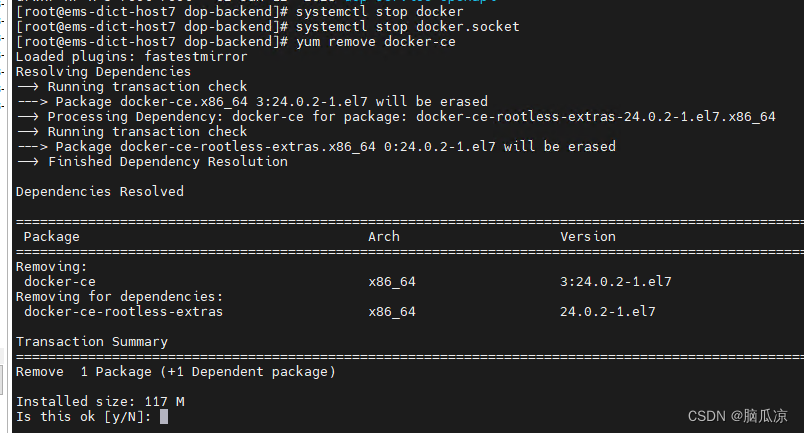Select 'docker-ce-rootless-extras' in the table
Screen dimensions: 804x433
point(123,311)
